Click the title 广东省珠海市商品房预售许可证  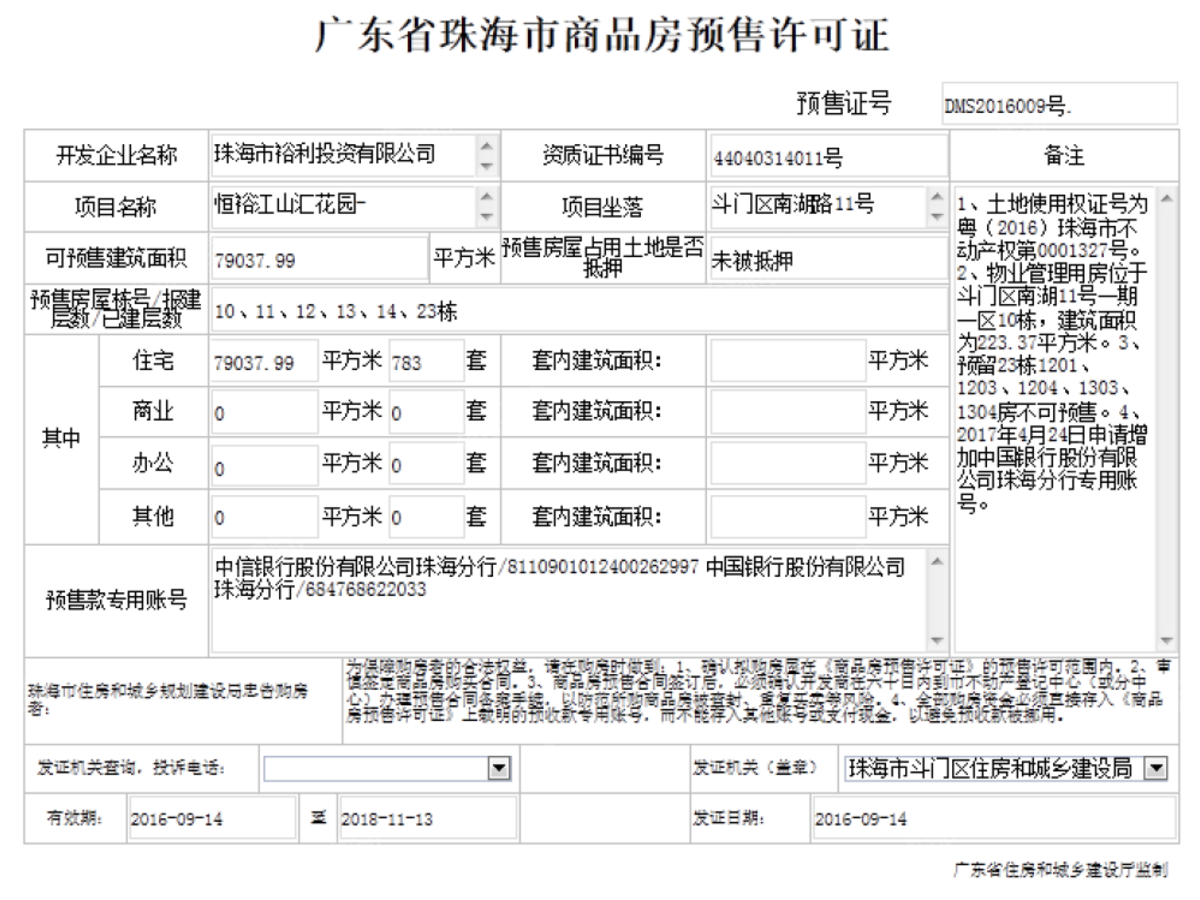pos(601,37)
